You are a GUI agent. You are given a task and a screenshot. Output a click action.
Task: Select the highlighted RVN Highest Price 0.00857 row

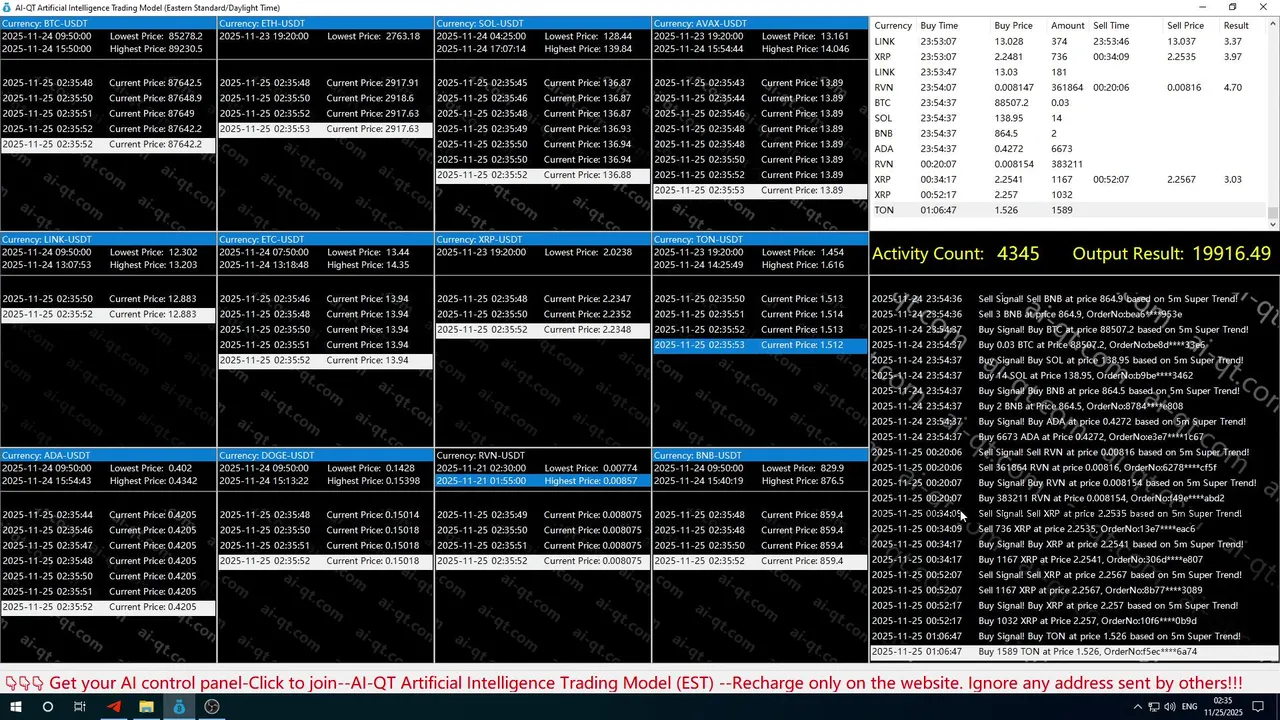(543, 481)
